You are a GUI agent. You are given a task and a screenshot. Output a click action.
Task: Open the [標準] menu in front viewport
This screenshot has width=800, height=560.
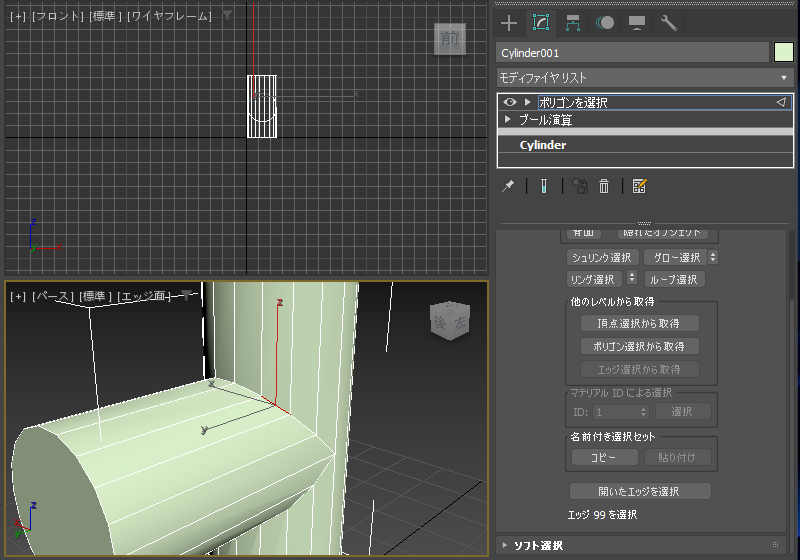coord(105,16)
